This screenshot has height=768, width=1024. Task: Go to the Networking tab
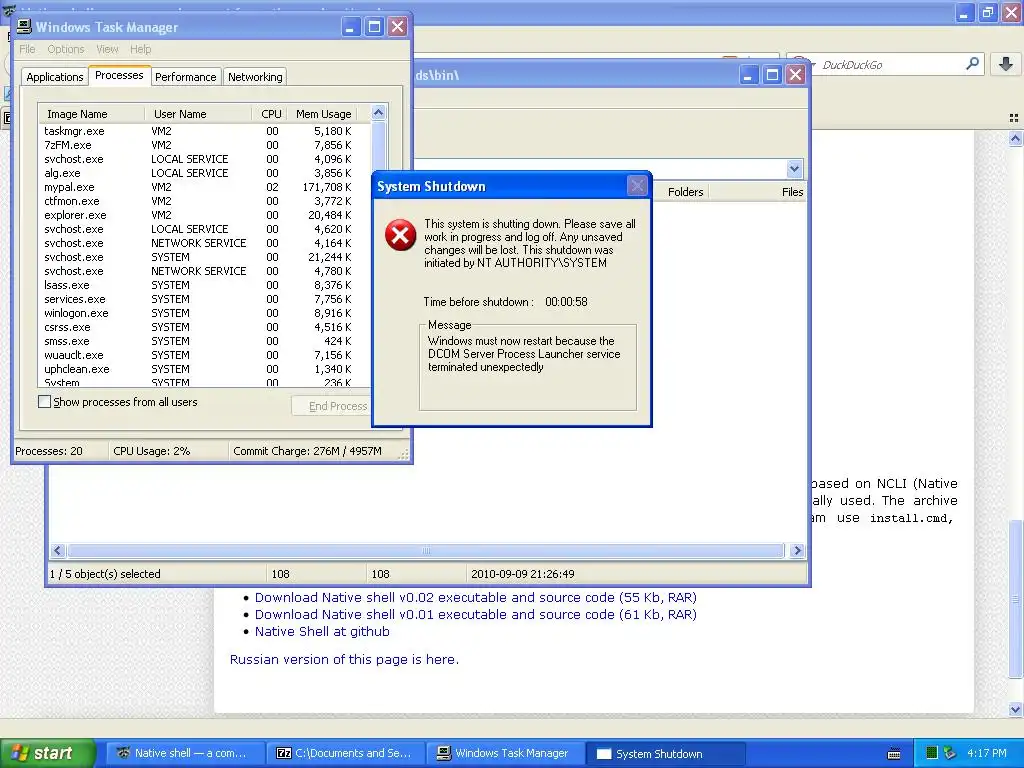click(255, 77)
